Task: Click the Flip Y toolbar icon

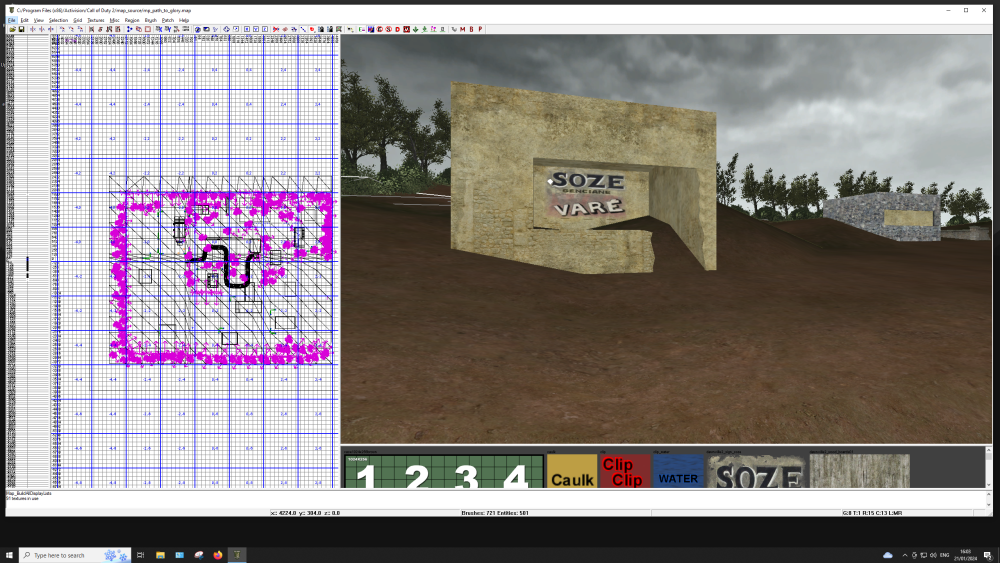Action: (42, 29)
